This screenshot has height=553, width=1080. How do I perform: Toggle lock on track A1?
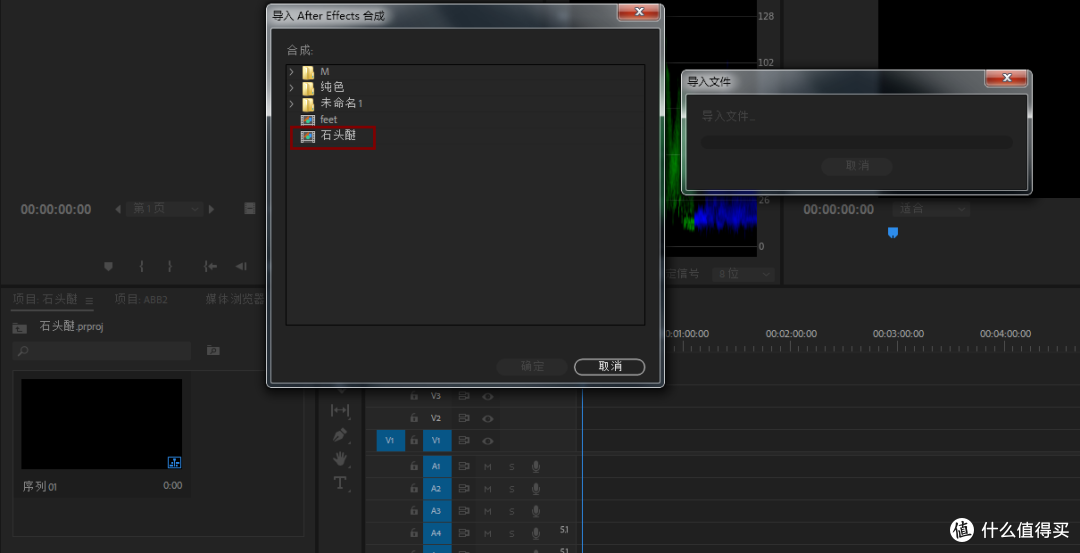[x=414, y=467]
